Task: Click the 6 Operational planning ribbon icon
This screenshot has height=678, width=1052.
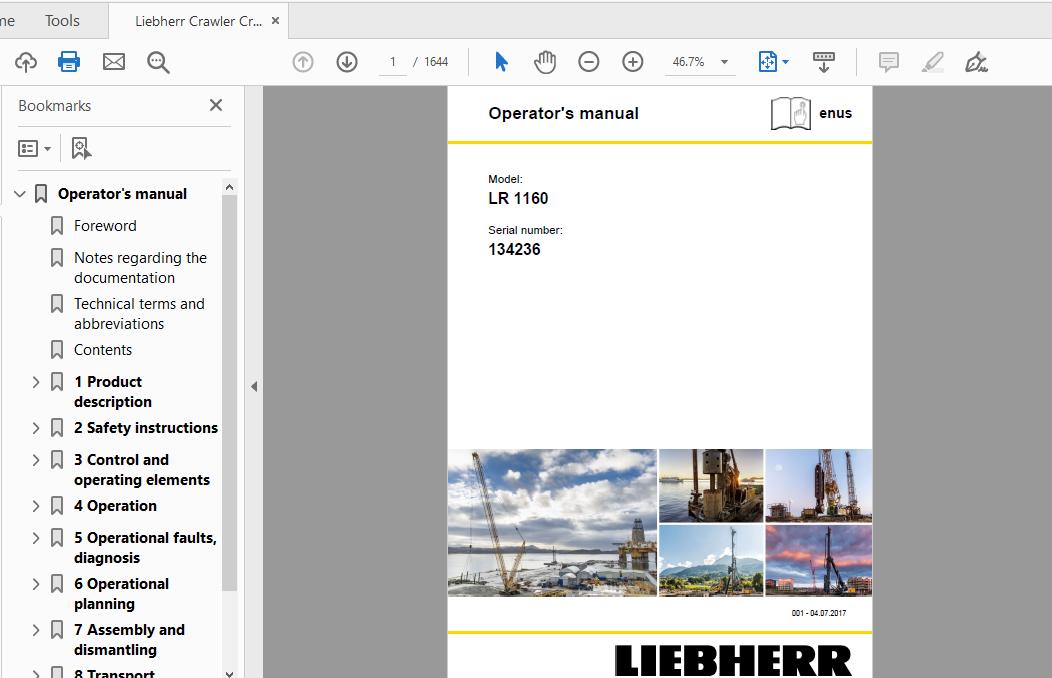Action: pyautogui.click(x=57, y=583)
